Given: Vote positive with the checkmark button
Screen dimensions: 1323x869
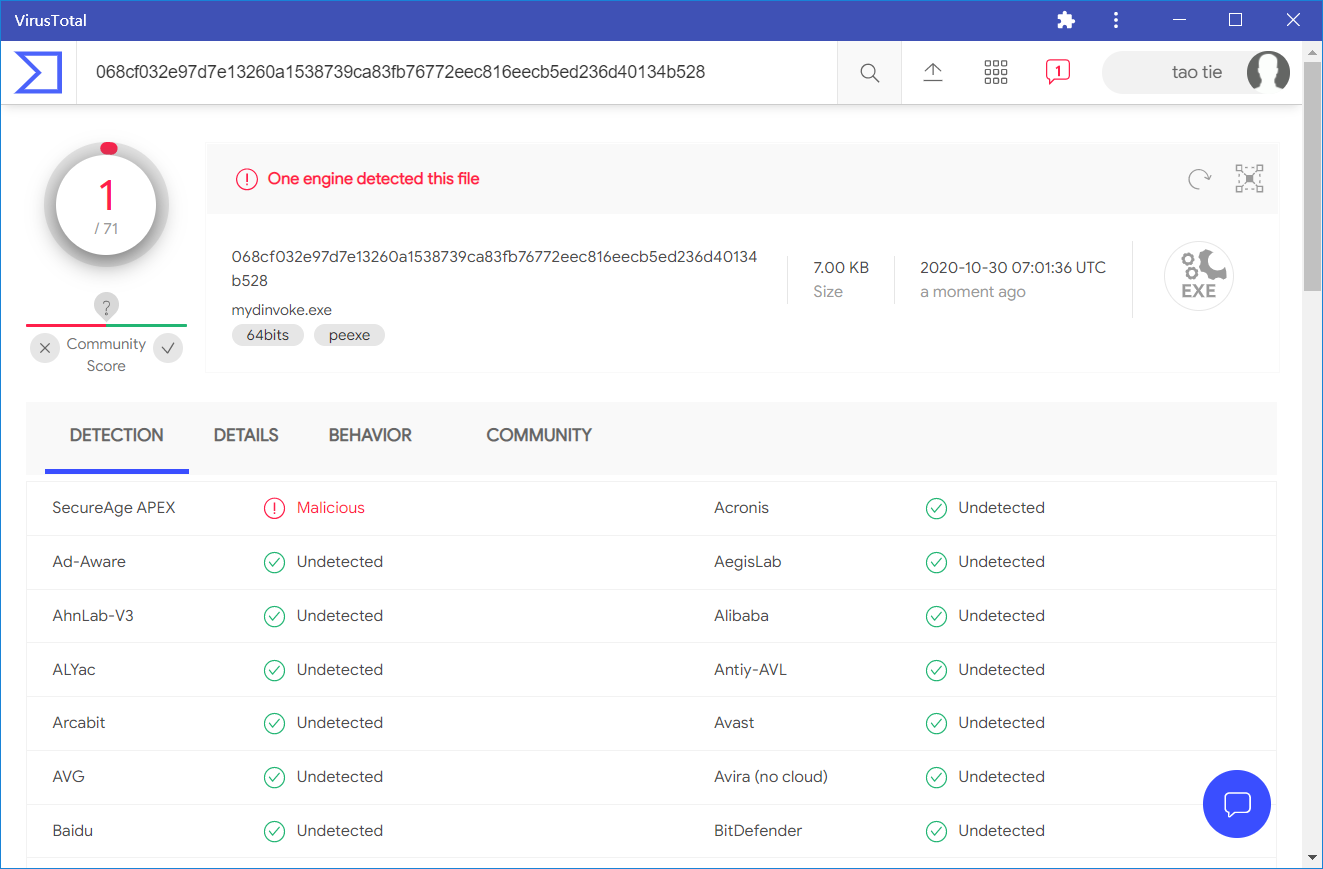Looking at the screenshot, I should tap(168, 348).
